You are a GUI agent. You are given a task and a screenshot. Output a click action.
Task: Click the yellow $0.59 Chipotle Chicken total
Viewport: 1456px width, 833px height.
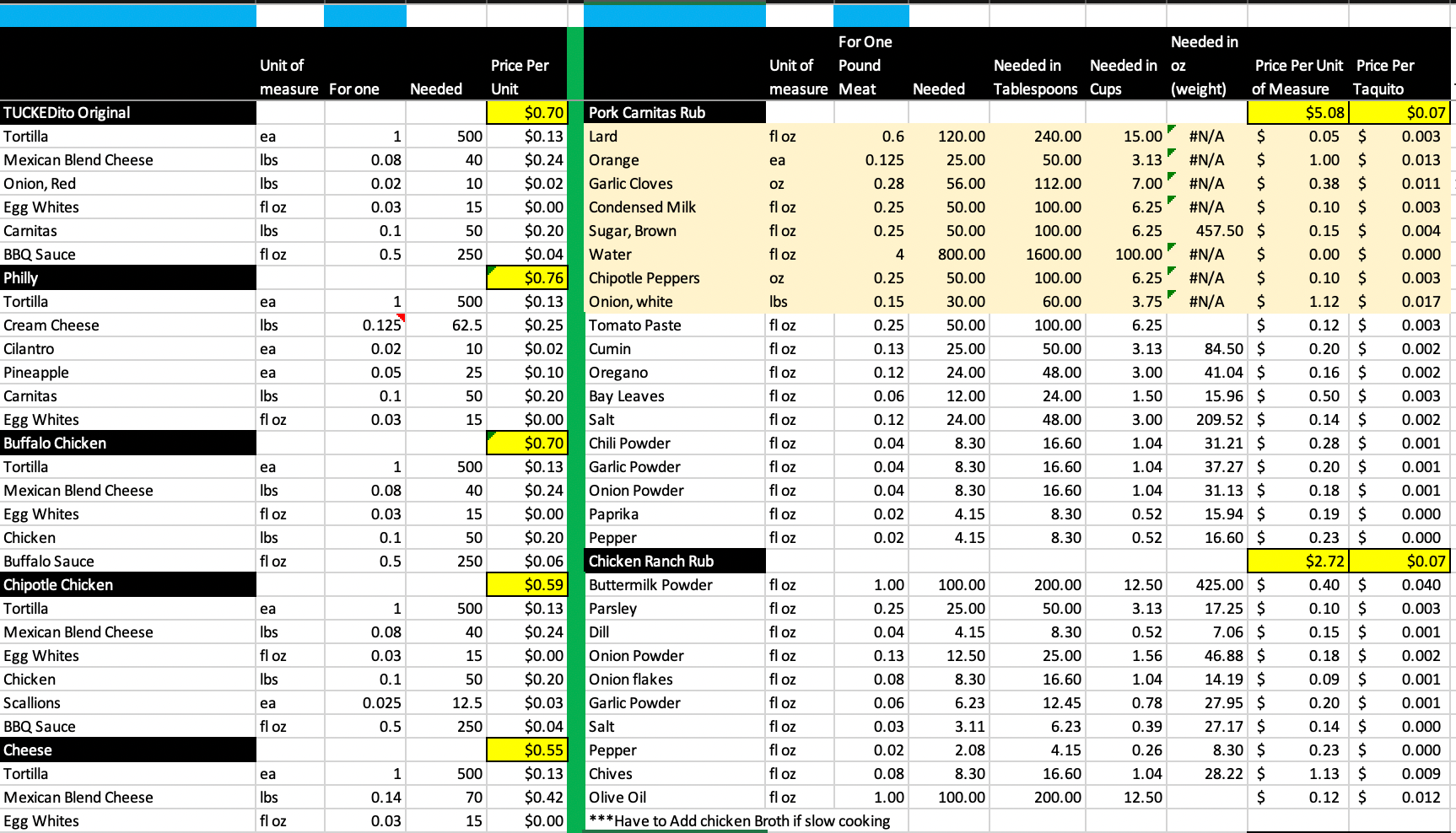point(527,585)
